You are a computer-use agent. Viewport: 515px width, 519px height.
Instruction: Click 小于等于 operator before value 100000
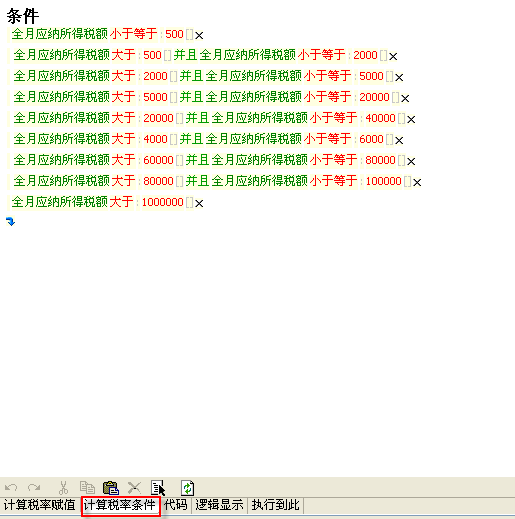[x=333, y=181]
